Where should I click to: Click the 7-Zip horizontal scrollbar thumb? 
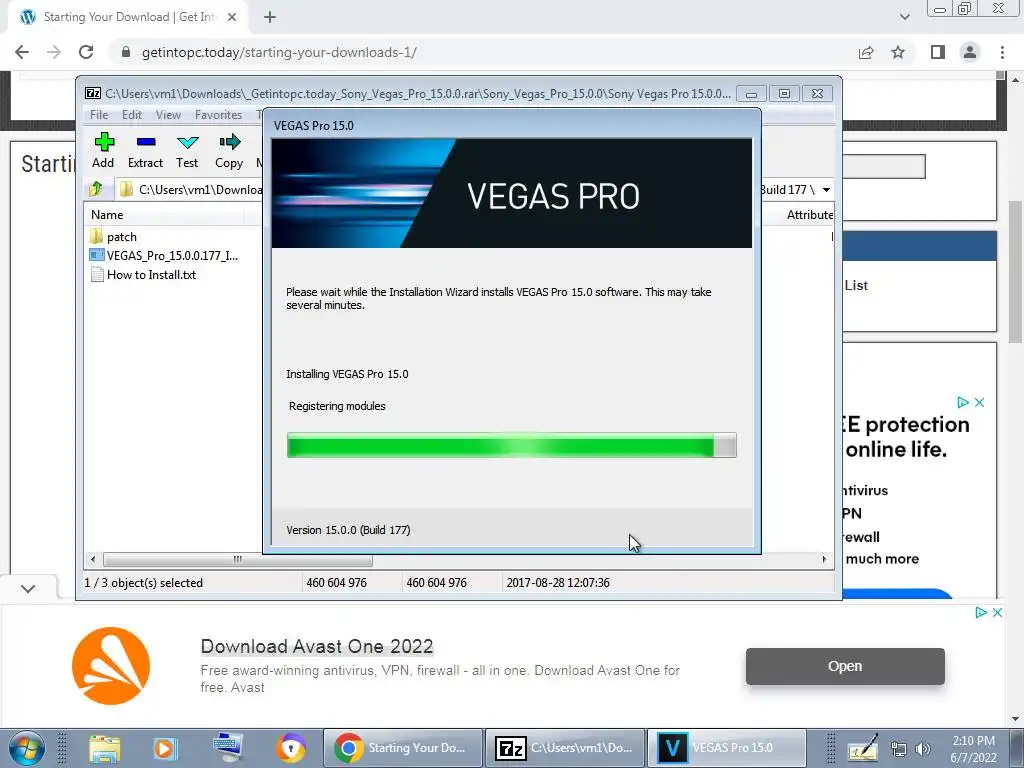(238, 560)
